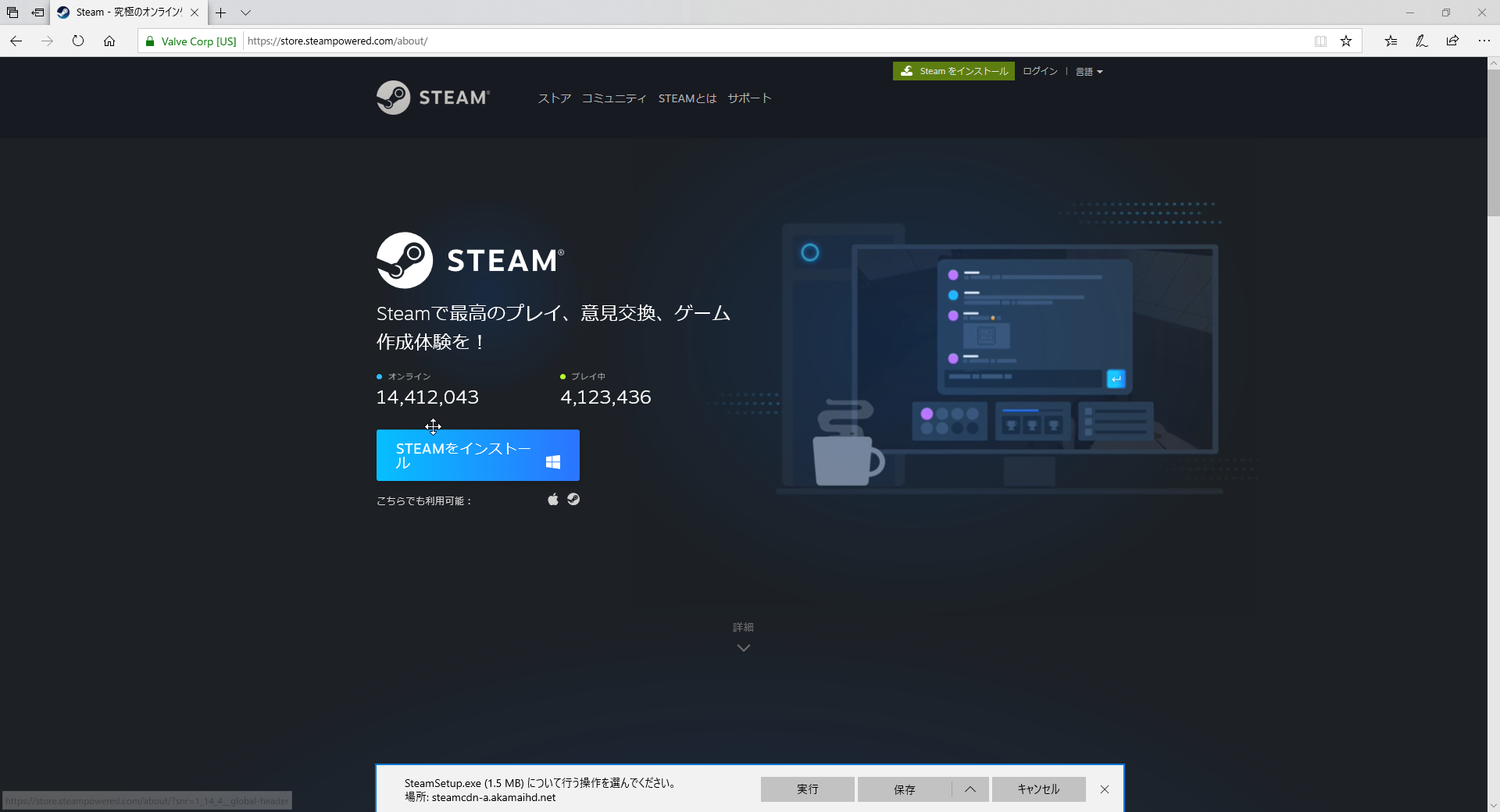Click キャンセル to cancel download
This screenshot has height=812, width=1500.
pos(1039,789)
